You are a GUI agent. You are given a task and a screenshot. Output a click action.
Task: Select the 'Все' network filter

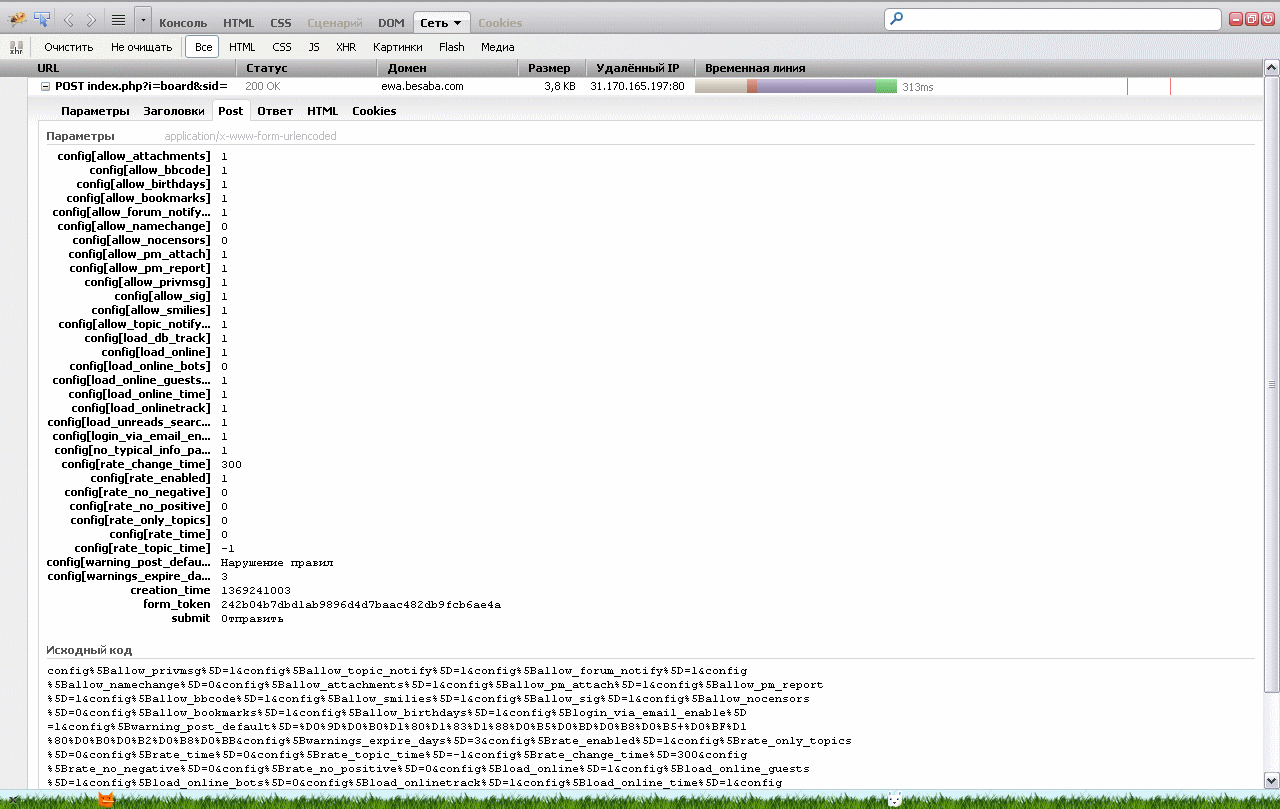(x=203, y=47)
